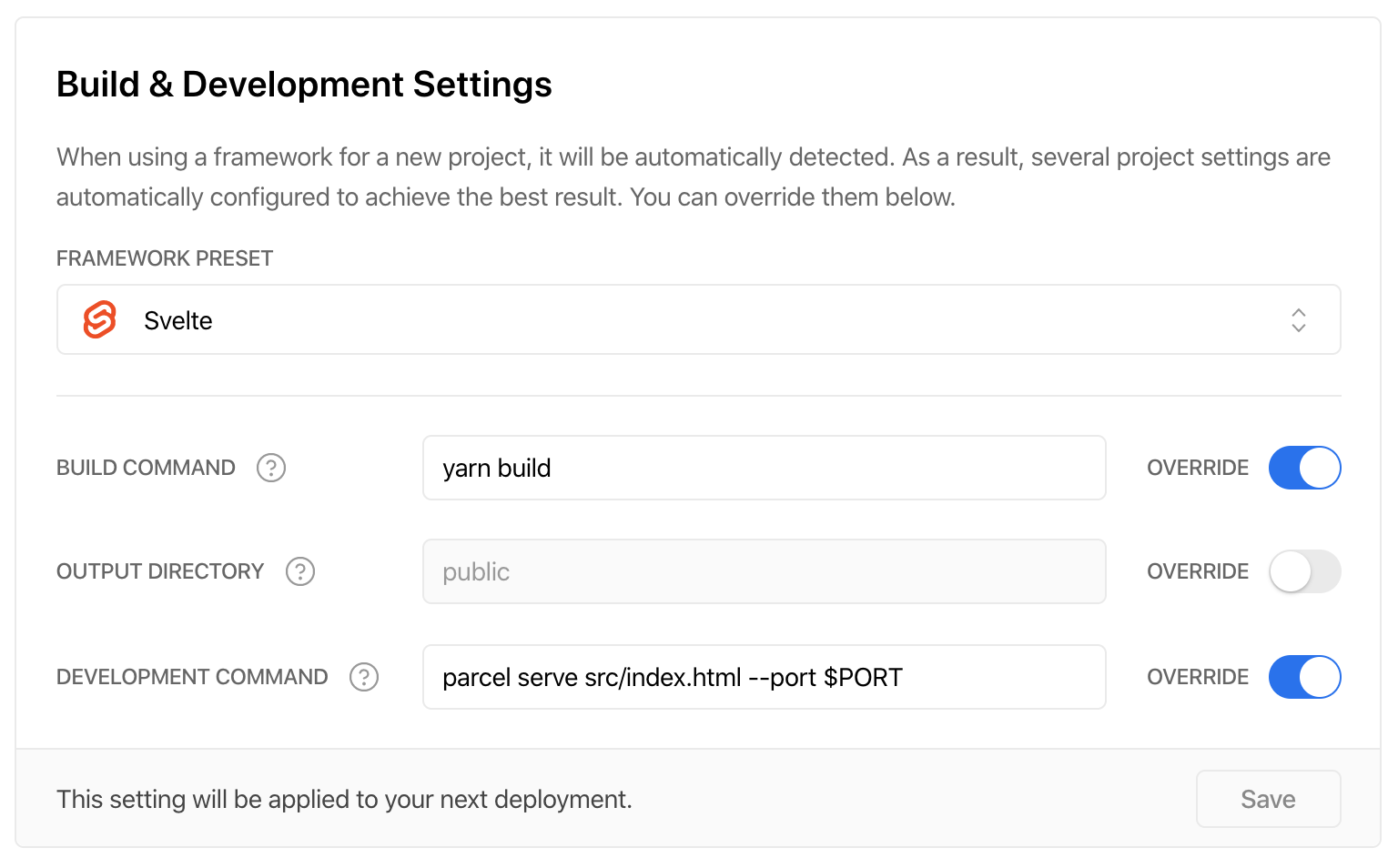Expand the framework selection list showing Svelte
1398x868 pixels.
point(699,319)
